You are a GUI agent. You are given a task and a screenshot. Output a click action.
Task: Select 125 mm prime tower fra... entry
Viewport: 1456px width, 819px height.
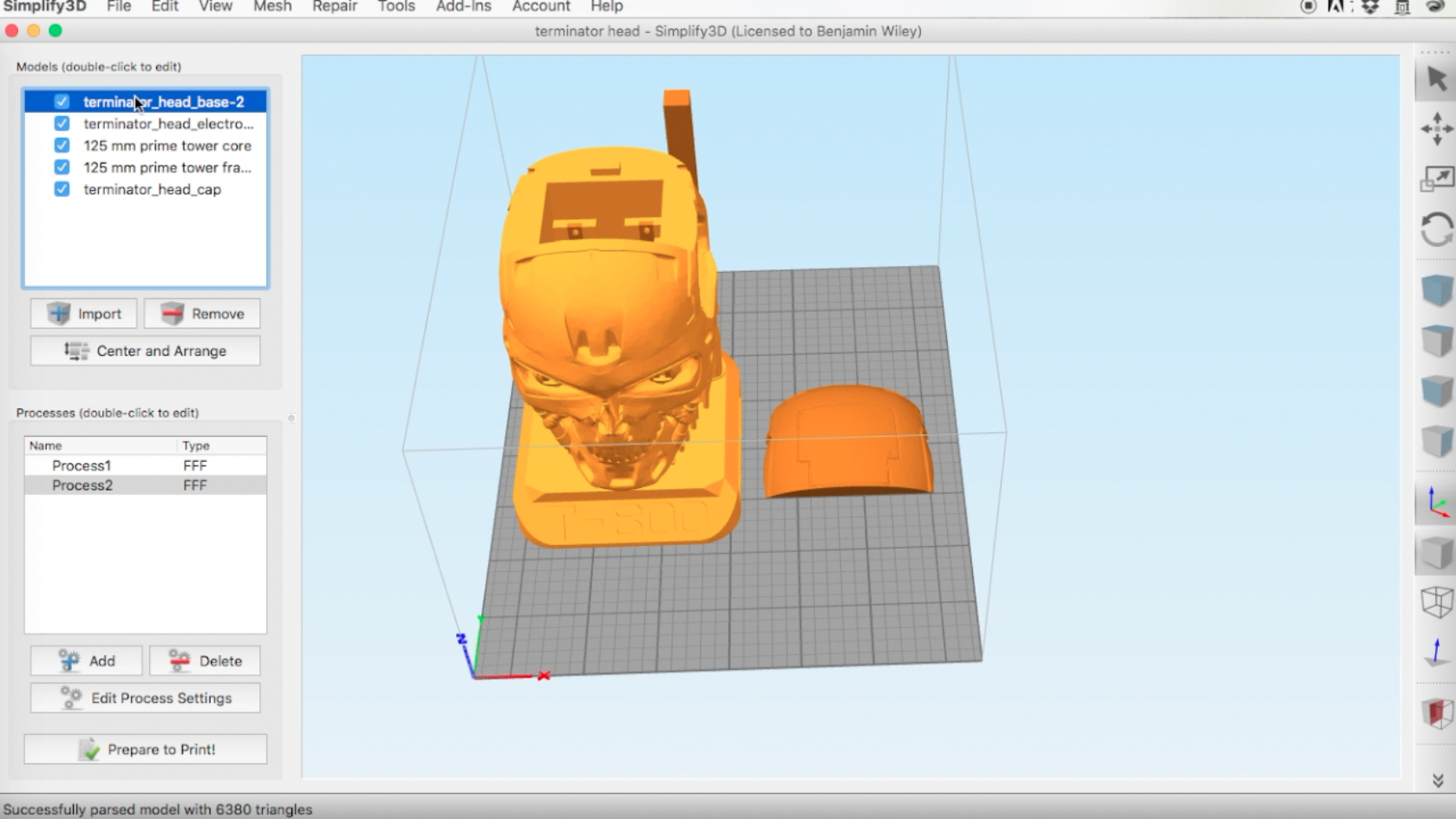pos(167,167)
